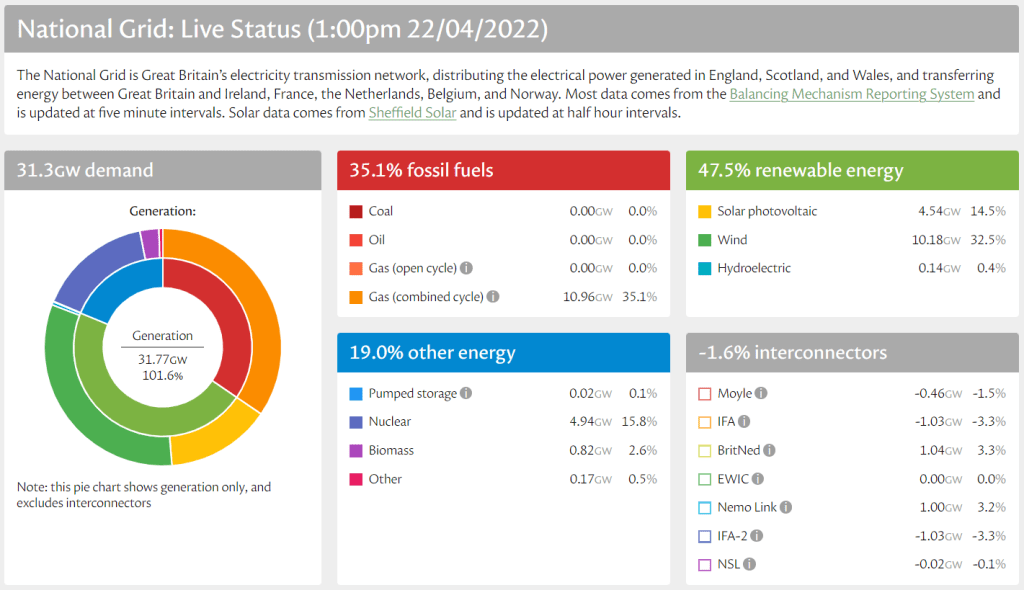Show info for IFA interconnector
The height and width of the screenshot is (590, 1024).
744,422
